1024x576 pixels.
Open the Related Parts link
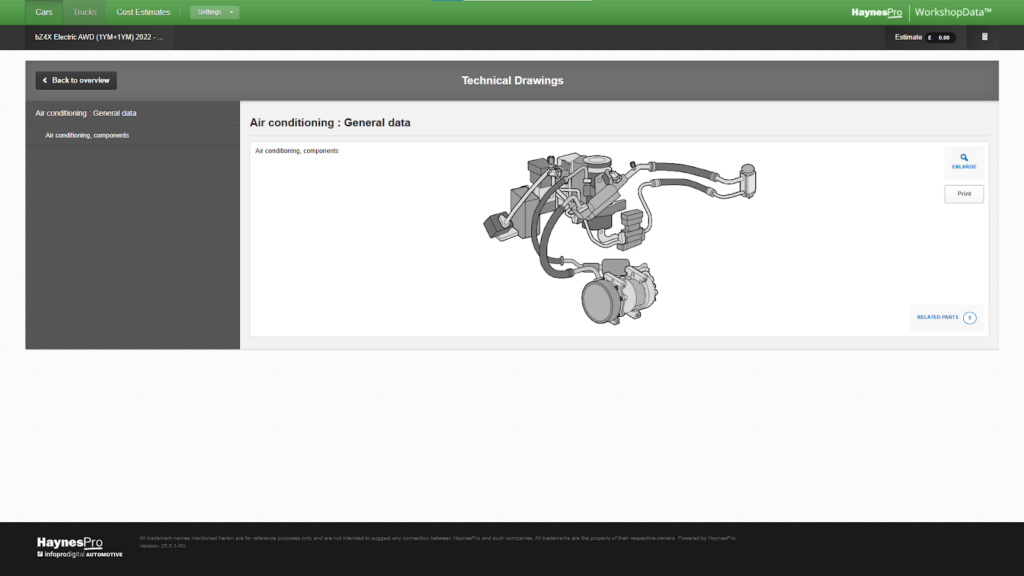pos(937,318)
